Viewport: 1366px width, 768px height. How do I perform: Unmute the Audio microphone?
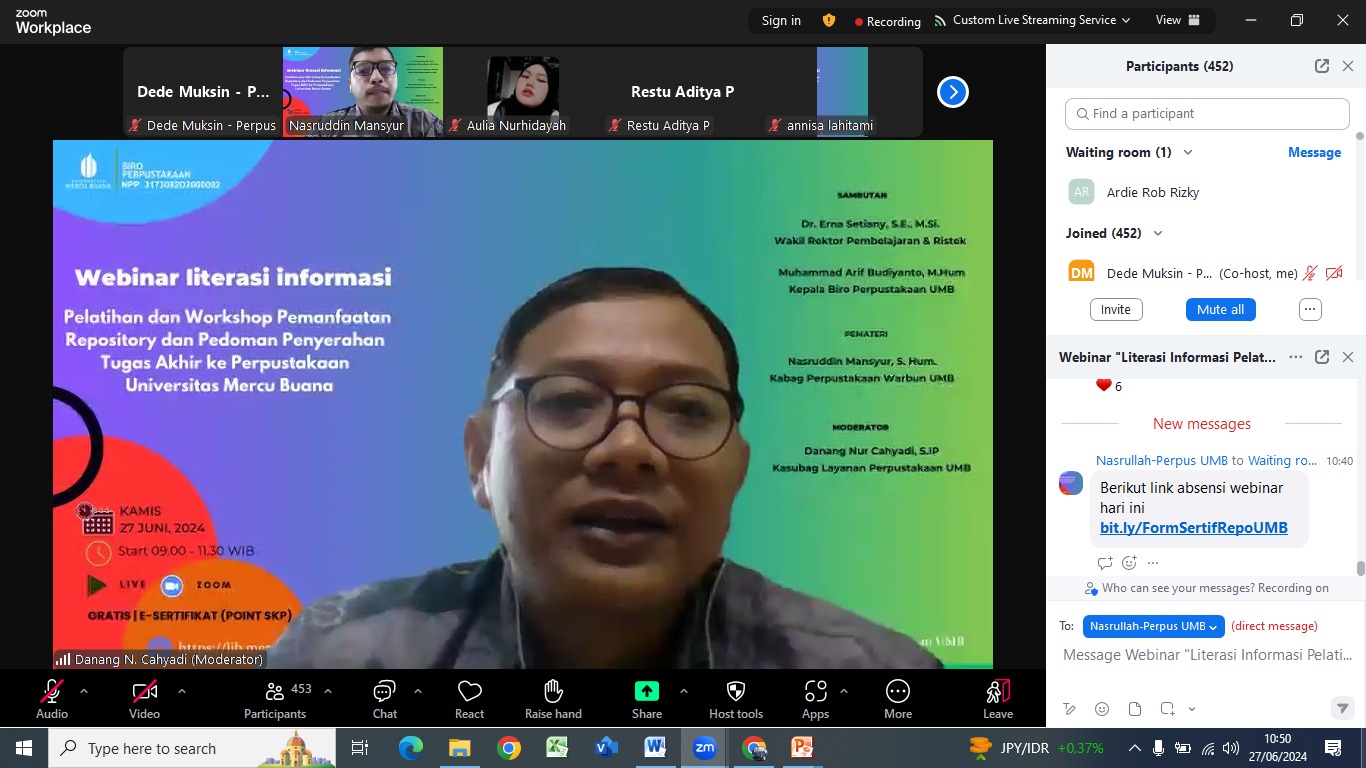52,692
